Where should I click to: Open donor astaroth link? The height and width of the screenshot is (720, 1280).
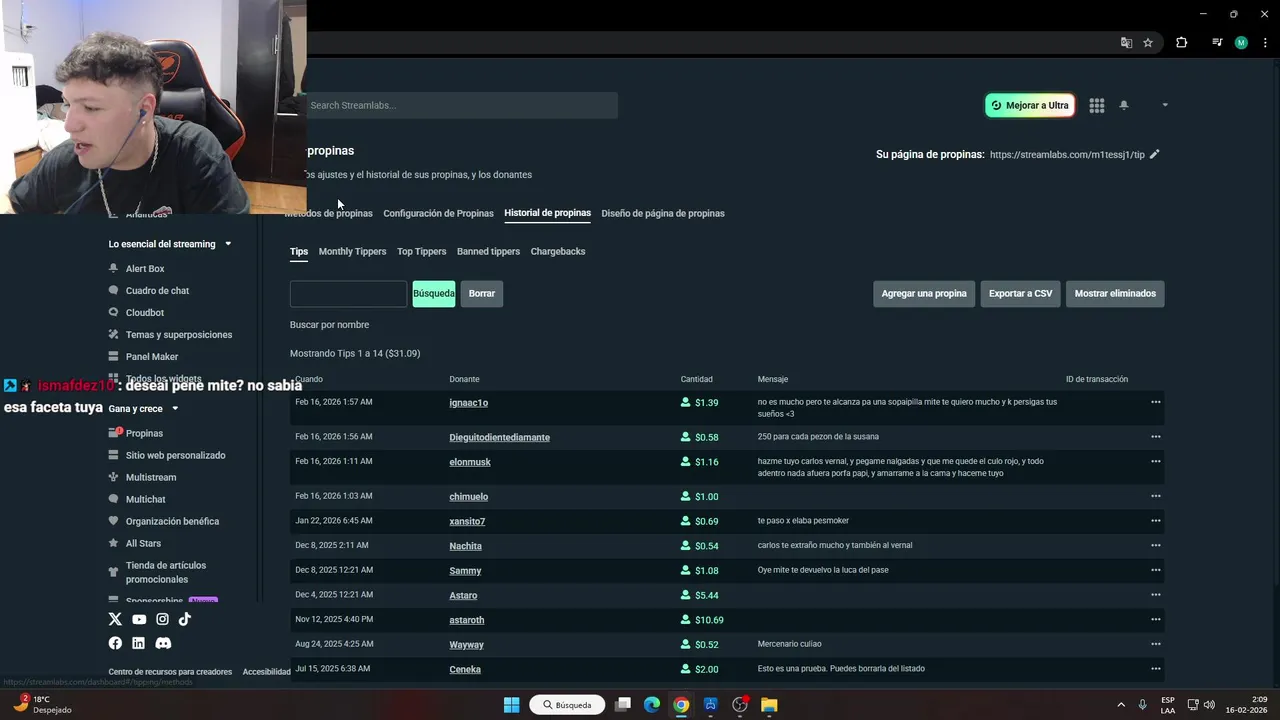466,620
